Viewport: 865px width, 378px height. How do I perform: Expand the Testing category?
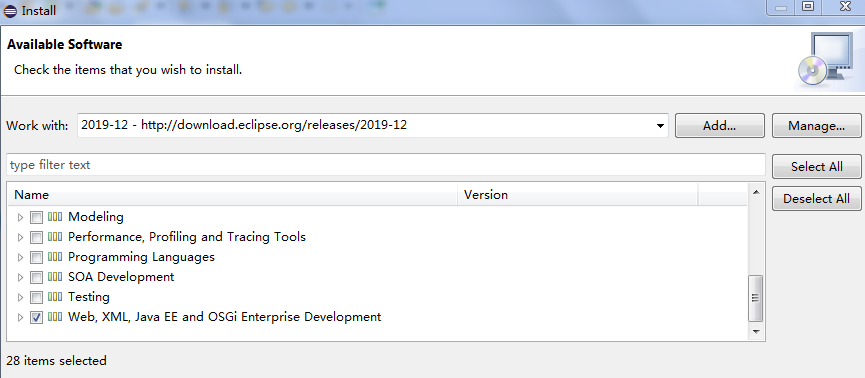[21, 297]
